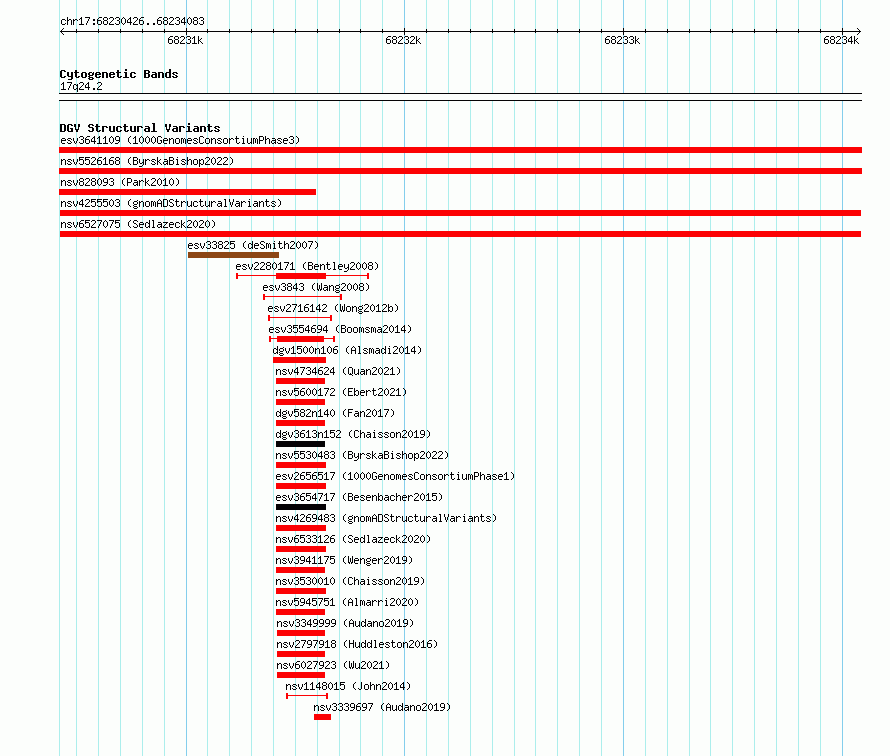Open nsv3941175 (Wenger2019) variant
Screen dimensions: 890x756
pyautogui.click(x=344, y=560)
